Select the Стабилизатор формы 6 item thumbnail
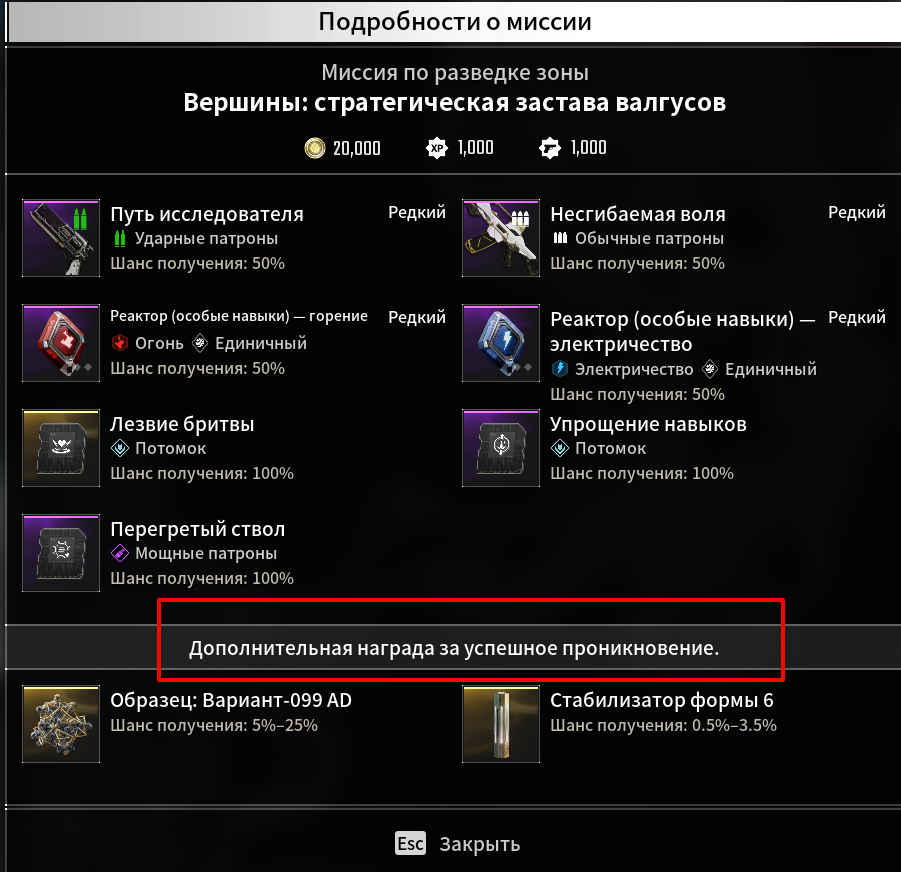Viewport: 901px width, 872px height. [x=501, y=724]
